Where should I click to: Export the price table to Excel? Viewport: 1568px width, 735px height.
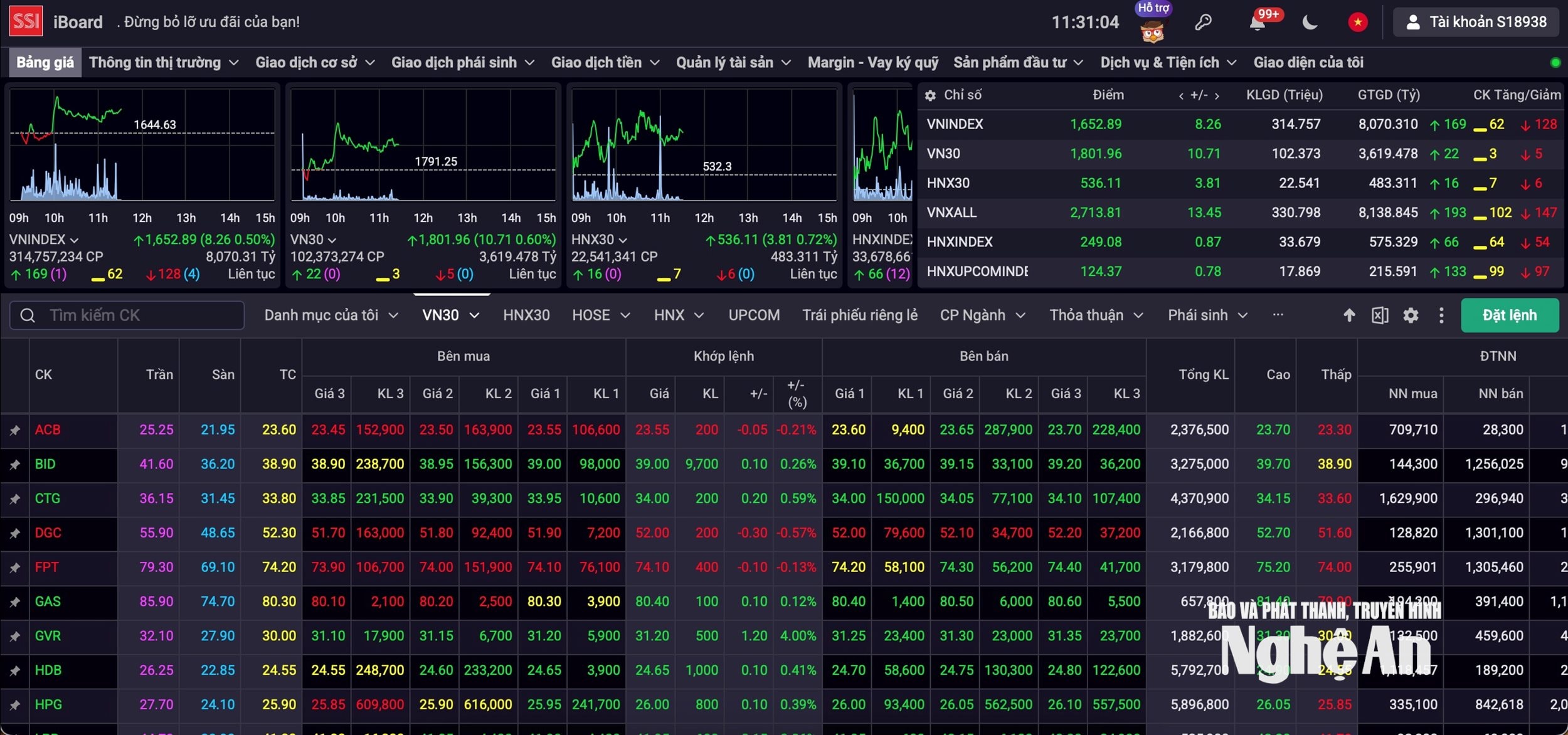pos(1380,315)
